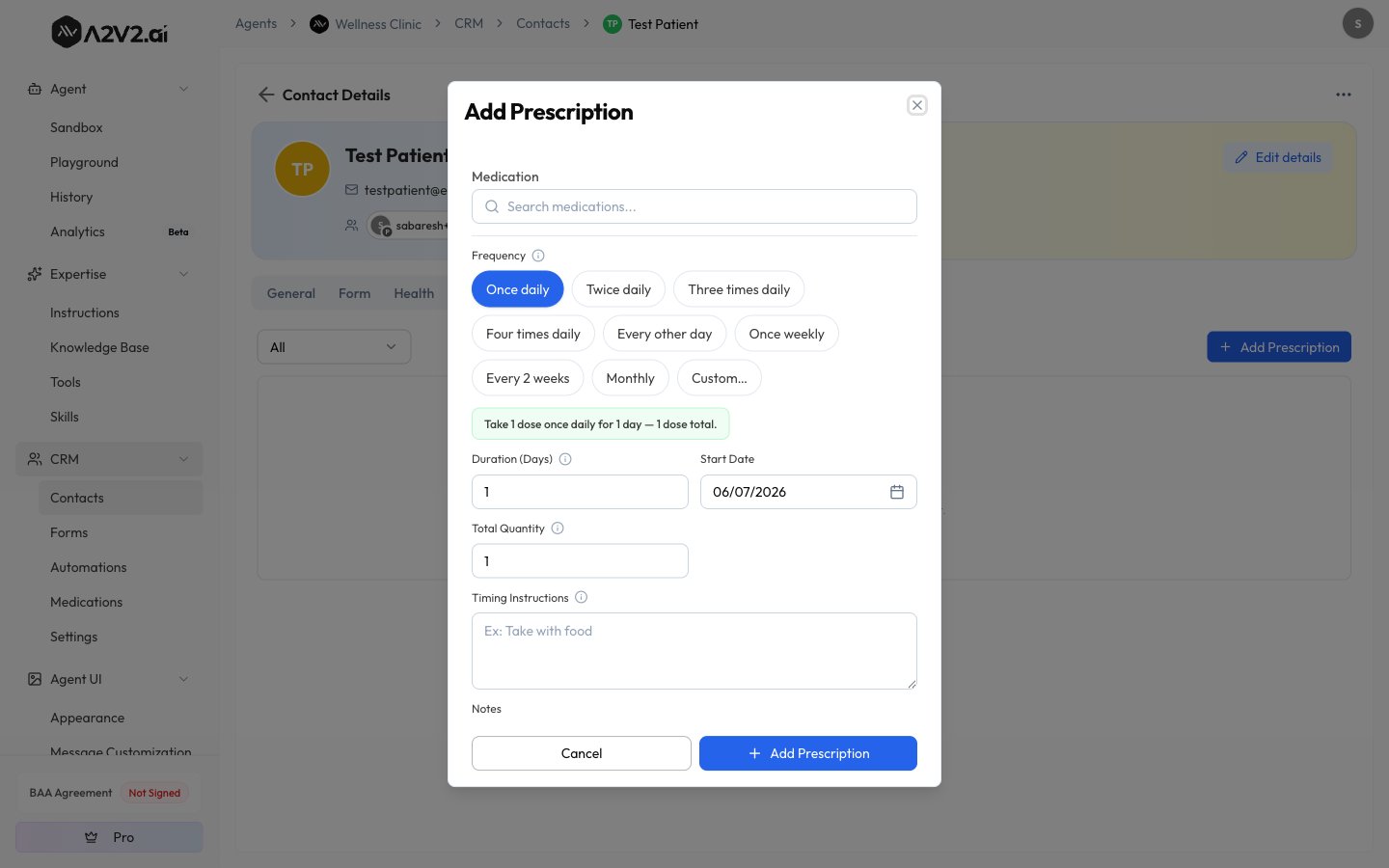Click the Timing Instructions text area
Viewport: 1389px width, 868px height.
(694, 651)
